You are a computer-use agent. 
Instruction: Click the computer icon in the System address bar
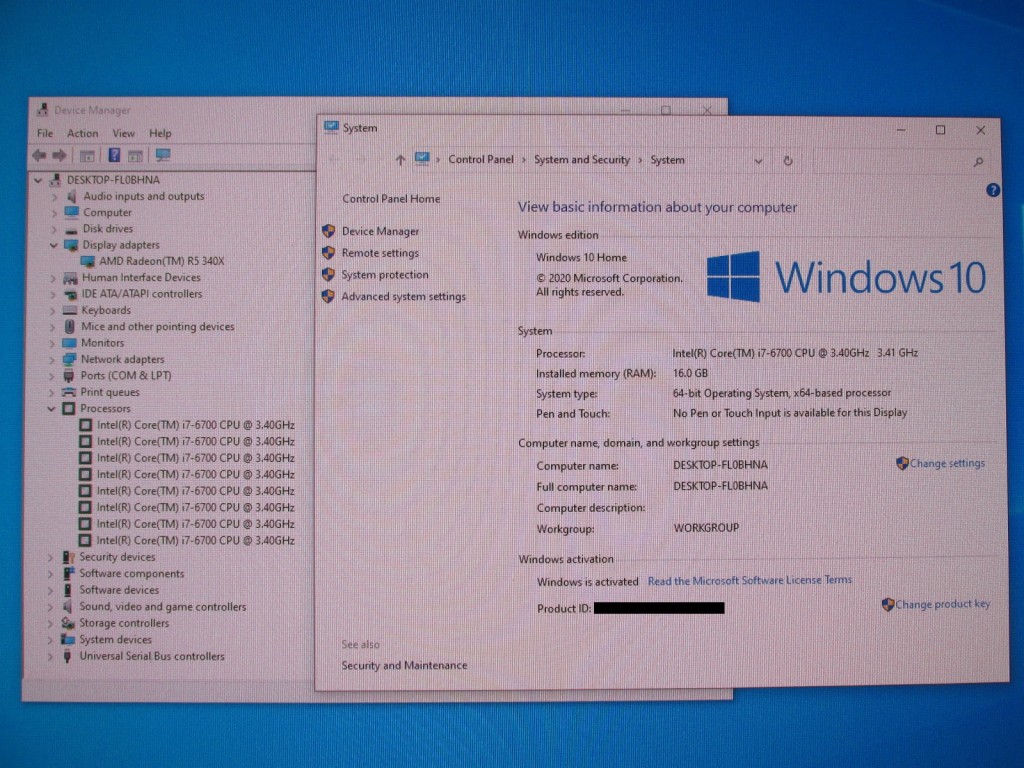click(x=422, y=159)
